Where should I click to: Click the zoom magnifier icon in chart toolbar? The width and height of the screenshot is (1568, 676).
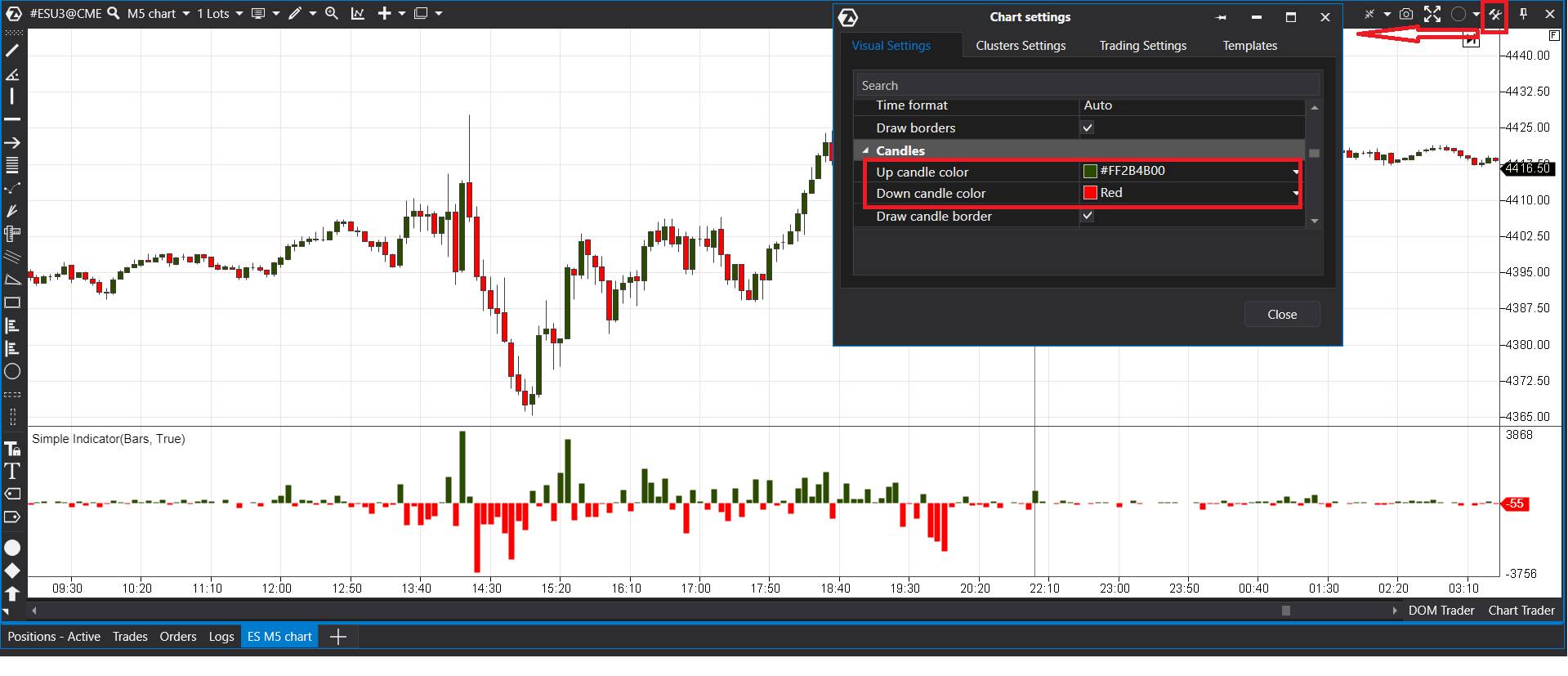pos(332,13)
